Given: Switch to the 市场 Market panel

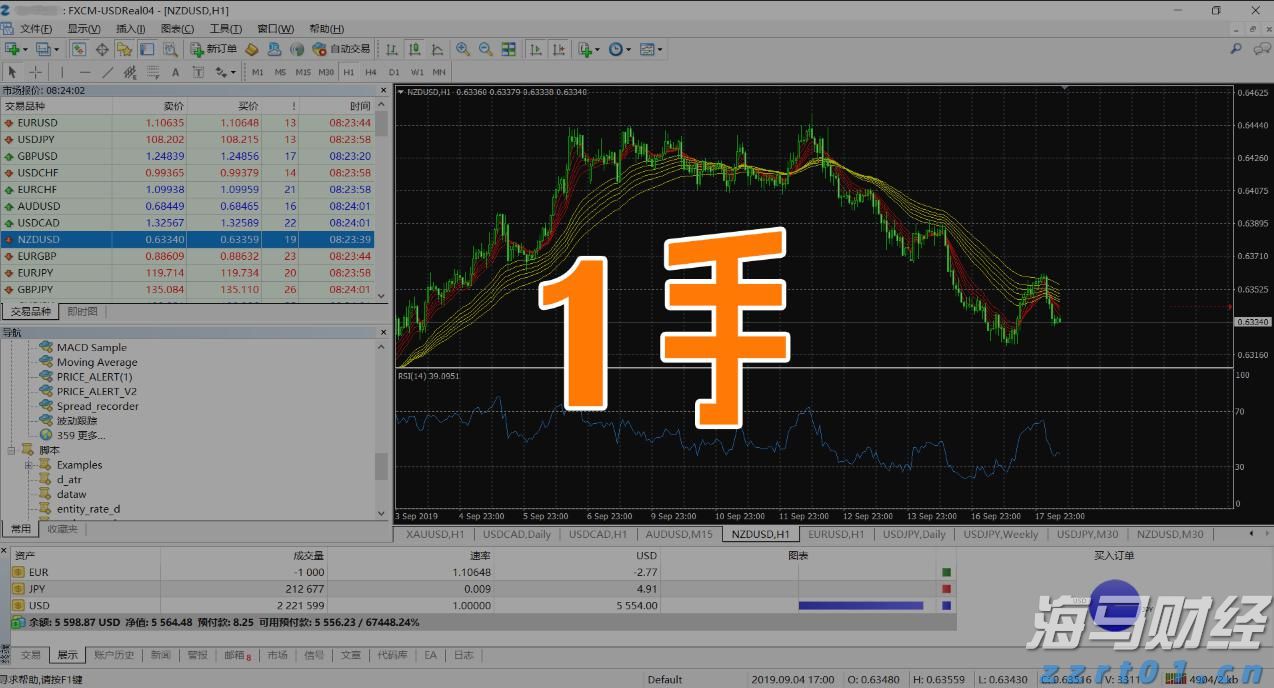Looking at the screenshot, I should [277, 655].
